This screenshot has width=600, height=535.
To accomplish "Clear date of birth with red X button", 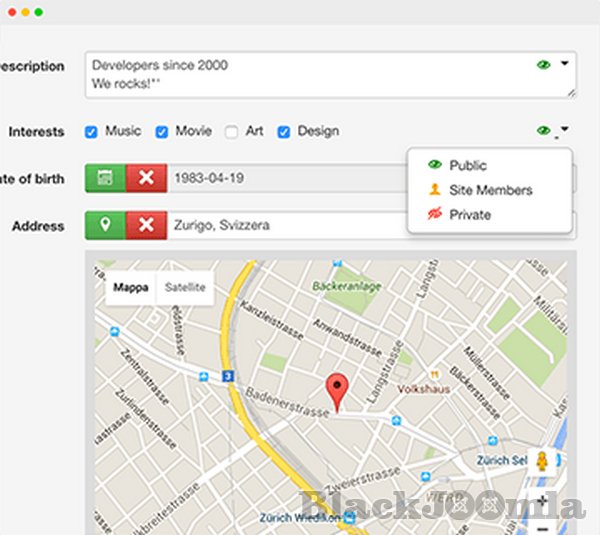I will click(146, 178).
